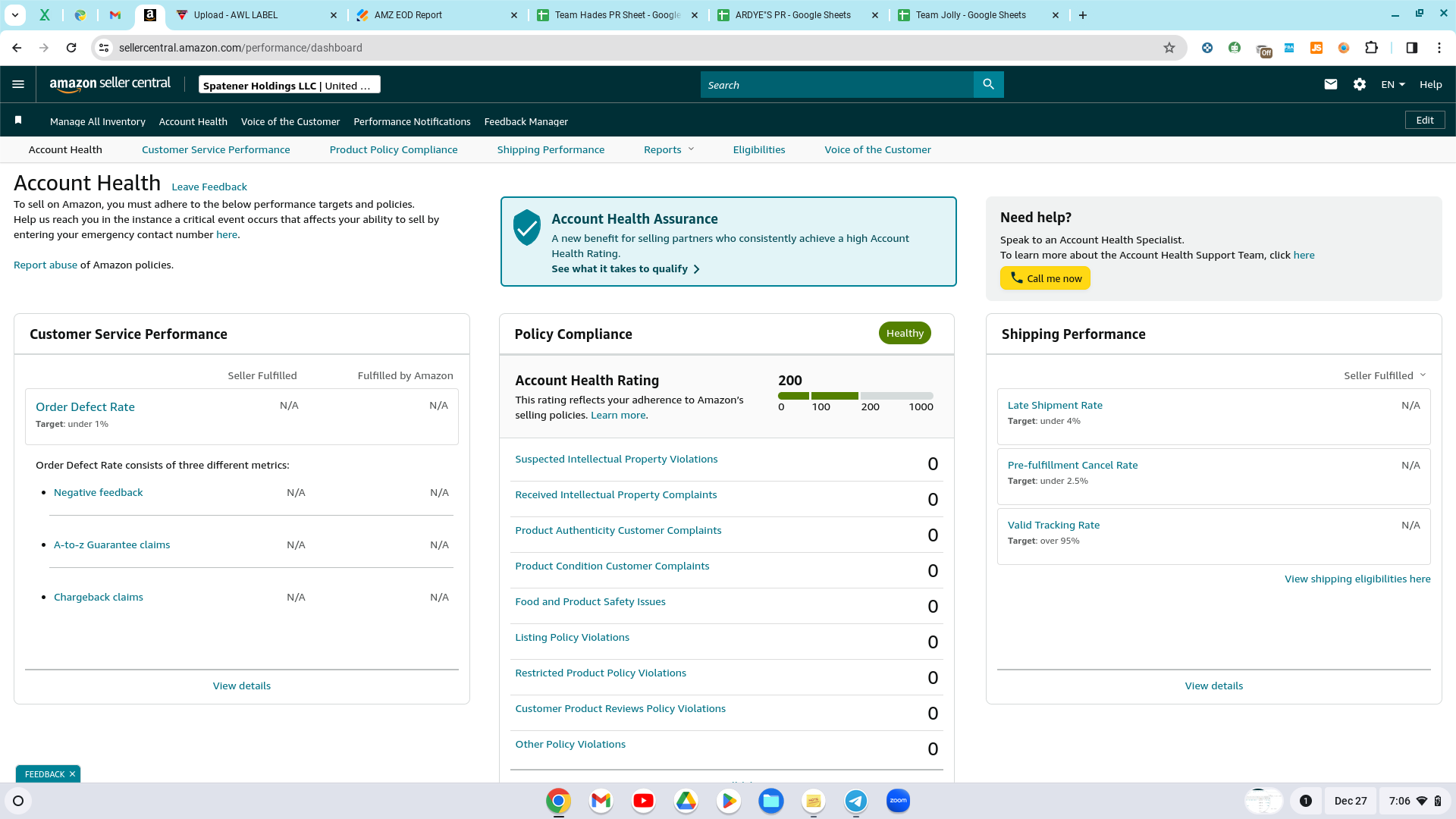This screenshot has width=1456, height=819.
Task: Open Product Policy Compliance tab
Action: click(x=394, y=149)
